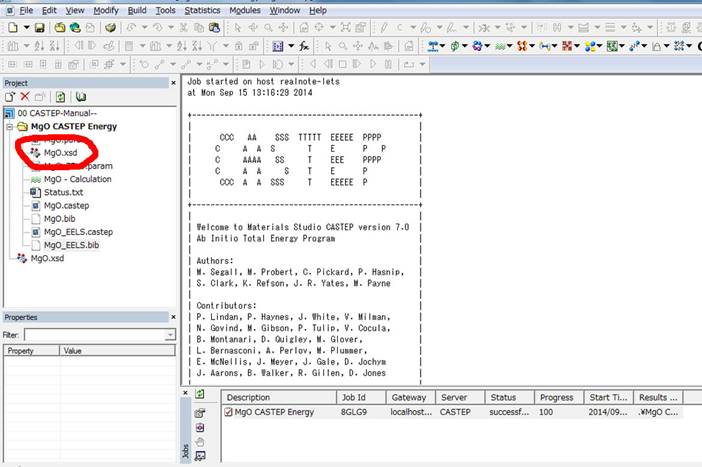Viewport: 702px width, 467px height.
Task: Open the CASTEP green waves module icon
Action: coord(500,46)
